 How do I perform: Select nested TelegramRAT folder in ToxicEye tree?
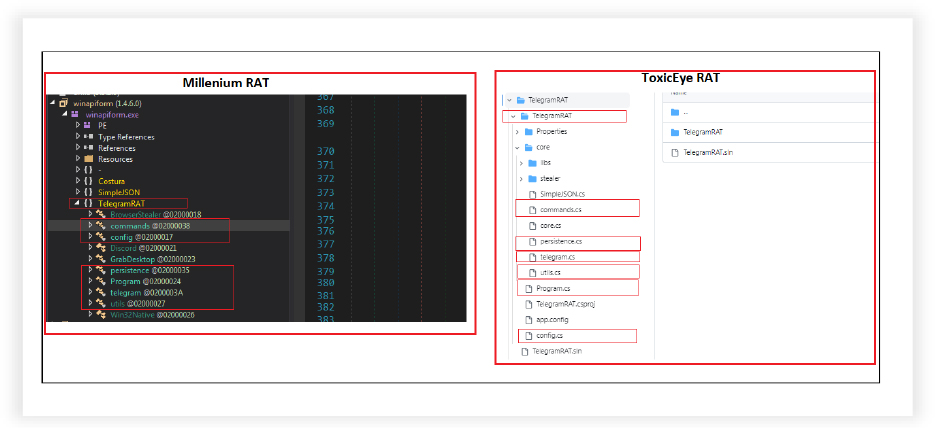pyautogui.click(x=552, y=116)
